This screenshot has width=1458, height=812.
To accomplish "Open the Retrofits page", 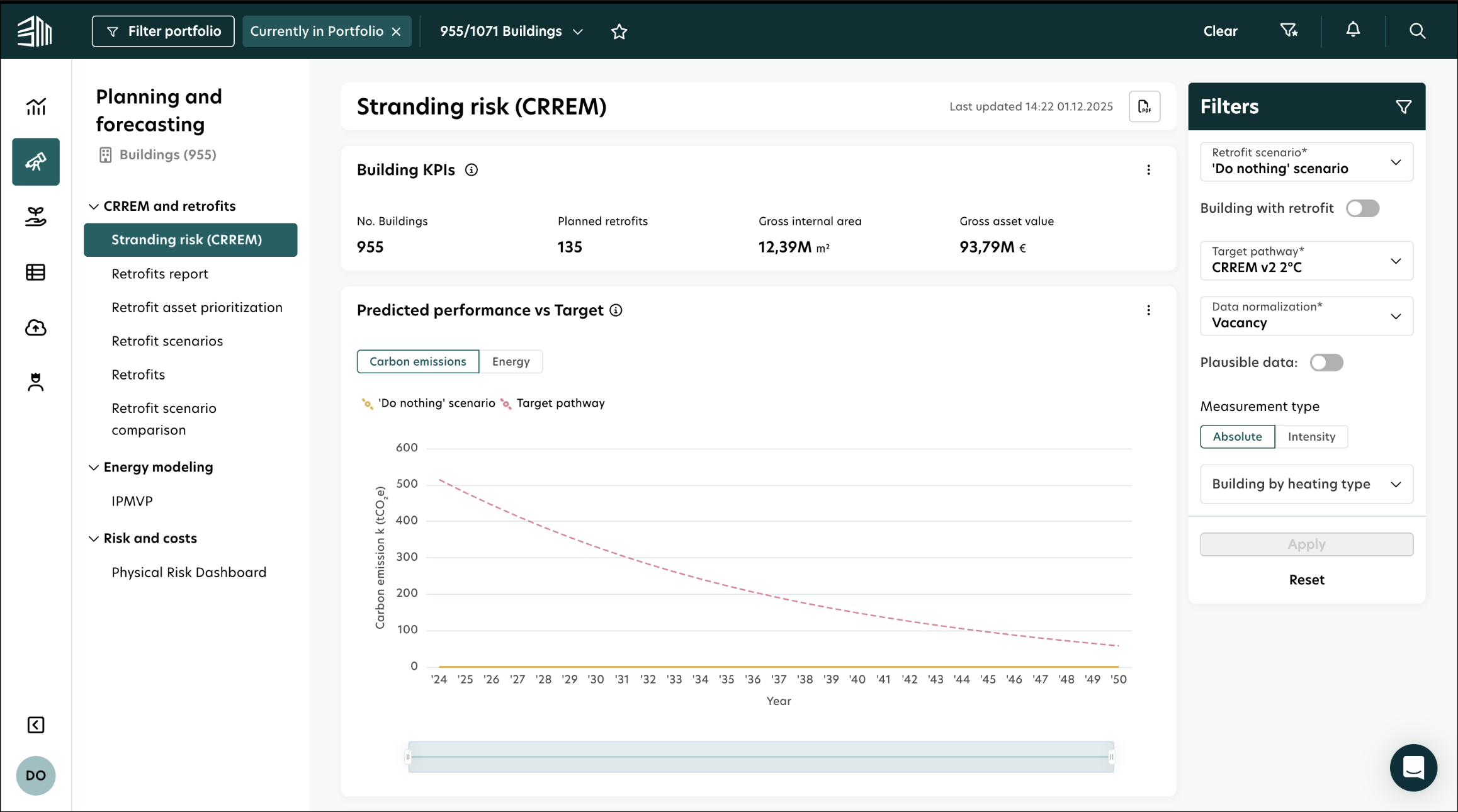I will click(x=138, y=375).
